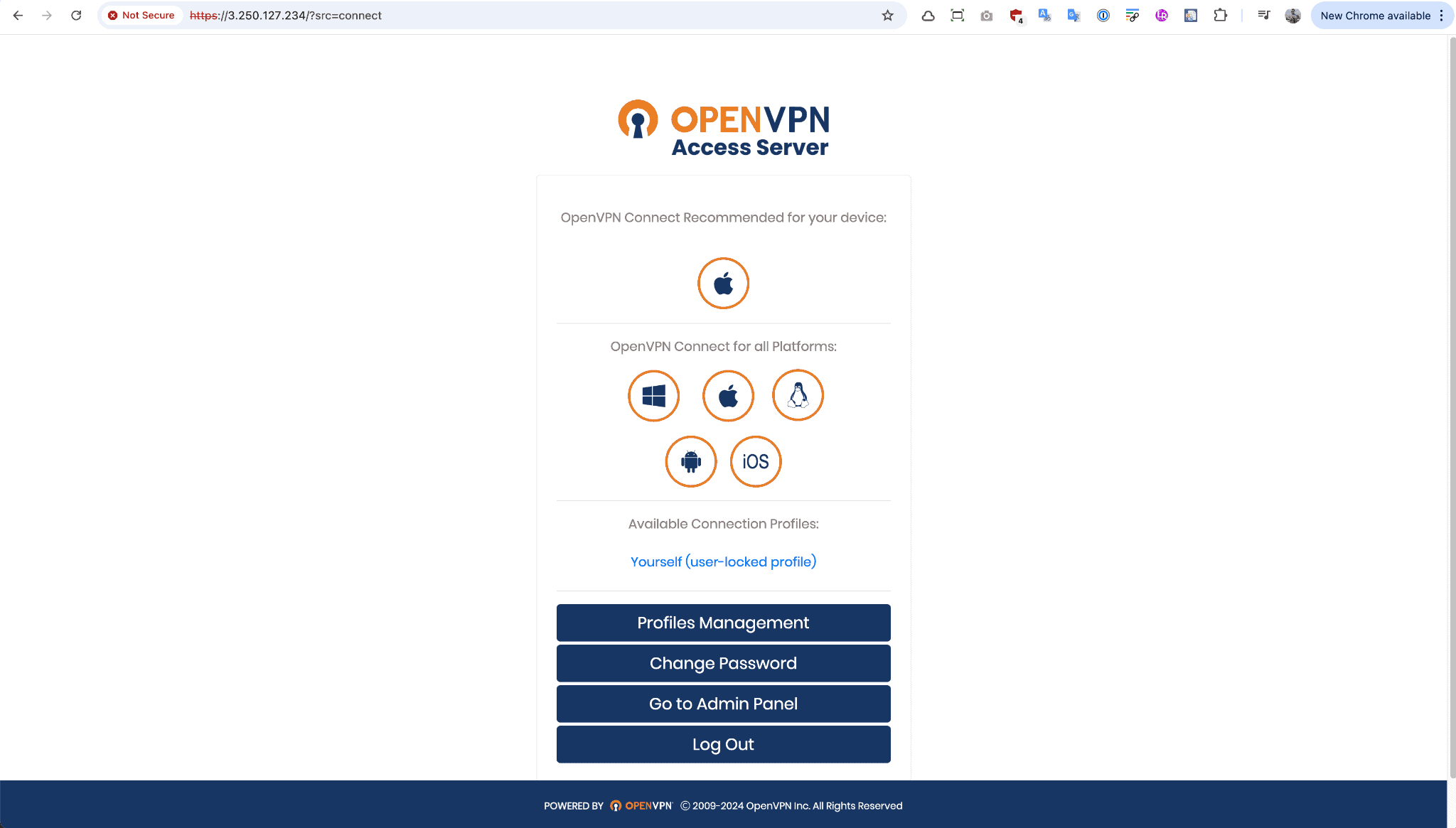Focus the address bar URL
The image size is (1456, 828).
(x=286, y=15)
